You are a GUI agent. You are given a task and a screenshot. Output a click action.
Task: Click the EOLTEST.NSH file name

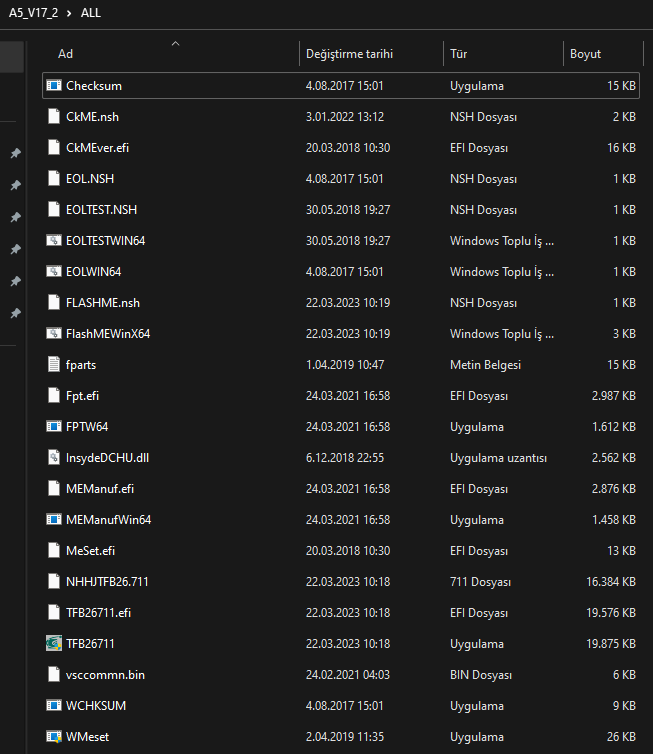point(101,210)
